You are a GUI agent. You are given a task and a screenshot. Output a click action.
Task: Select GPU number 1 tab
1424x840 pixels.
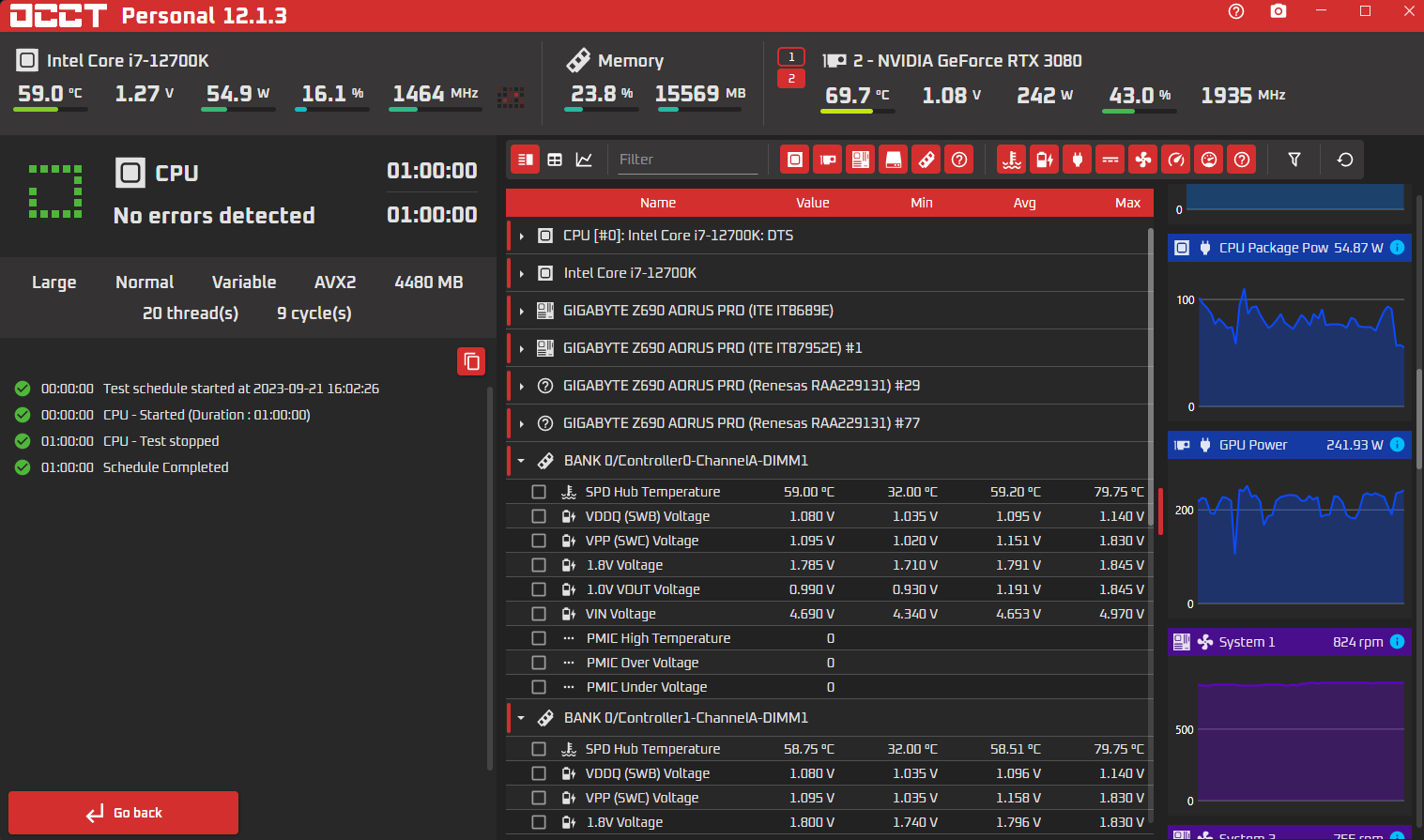pyautogui.click(x=791, y=57)
